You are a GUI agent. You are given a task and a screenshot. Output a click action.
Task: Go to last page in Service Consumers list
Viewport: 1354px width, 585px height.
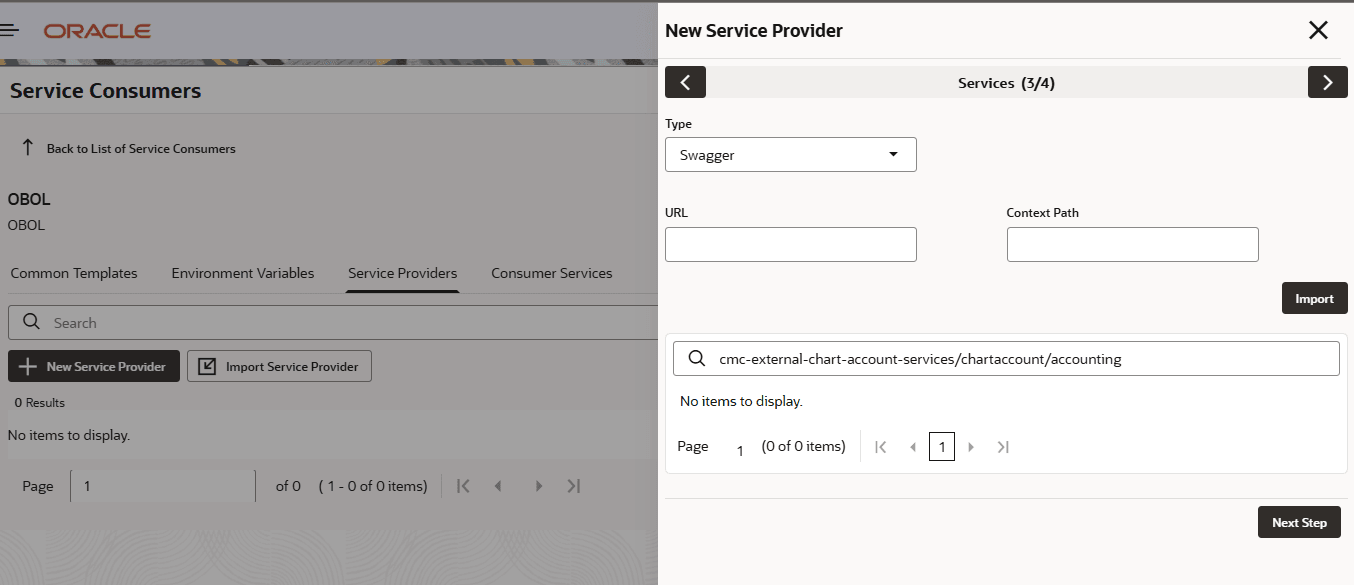click(573, 486)
